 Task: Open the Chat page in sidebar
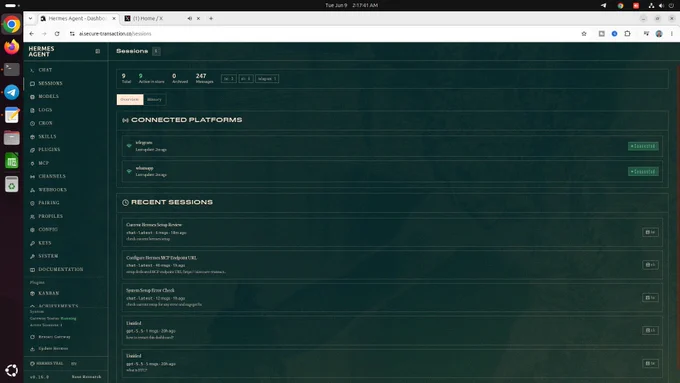coord(45,70)
